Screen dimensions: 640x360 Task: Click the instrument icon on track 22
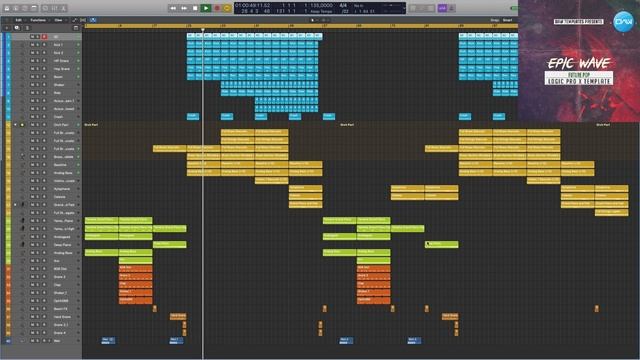[x=22, y=205]
